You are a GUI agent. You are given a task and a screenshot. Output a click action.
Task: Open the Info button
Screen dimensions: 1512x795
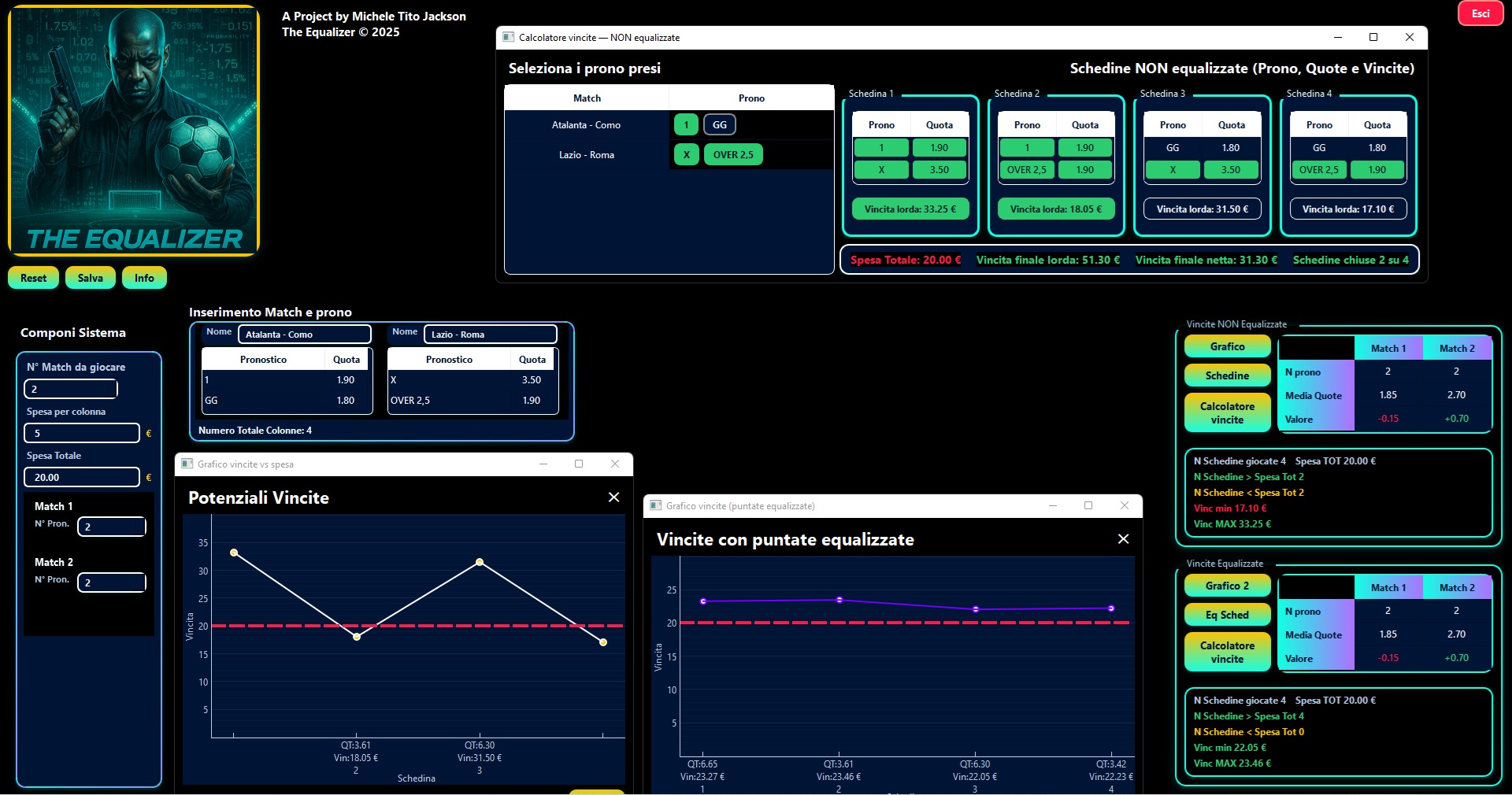(x=144, y=278)
